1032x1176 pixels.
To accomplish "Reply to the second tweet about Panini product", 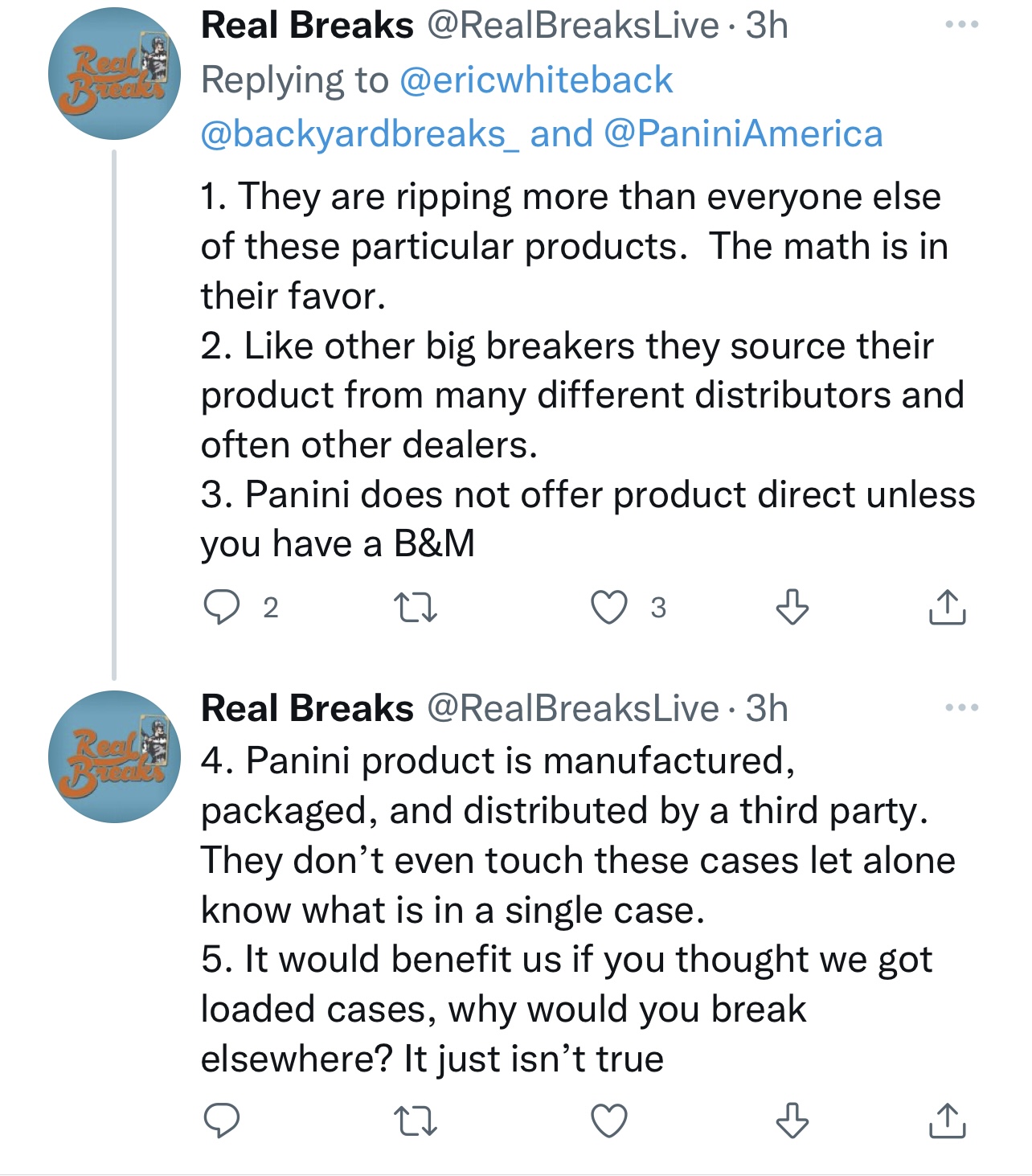I will 221,1121.
